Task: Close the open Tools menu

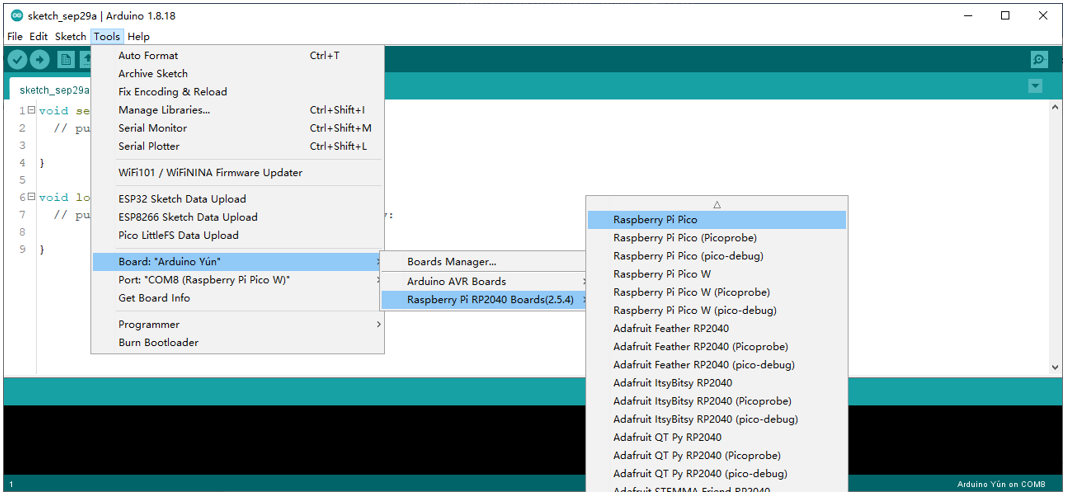Action: pyautogui.click(x=107, y=37)
